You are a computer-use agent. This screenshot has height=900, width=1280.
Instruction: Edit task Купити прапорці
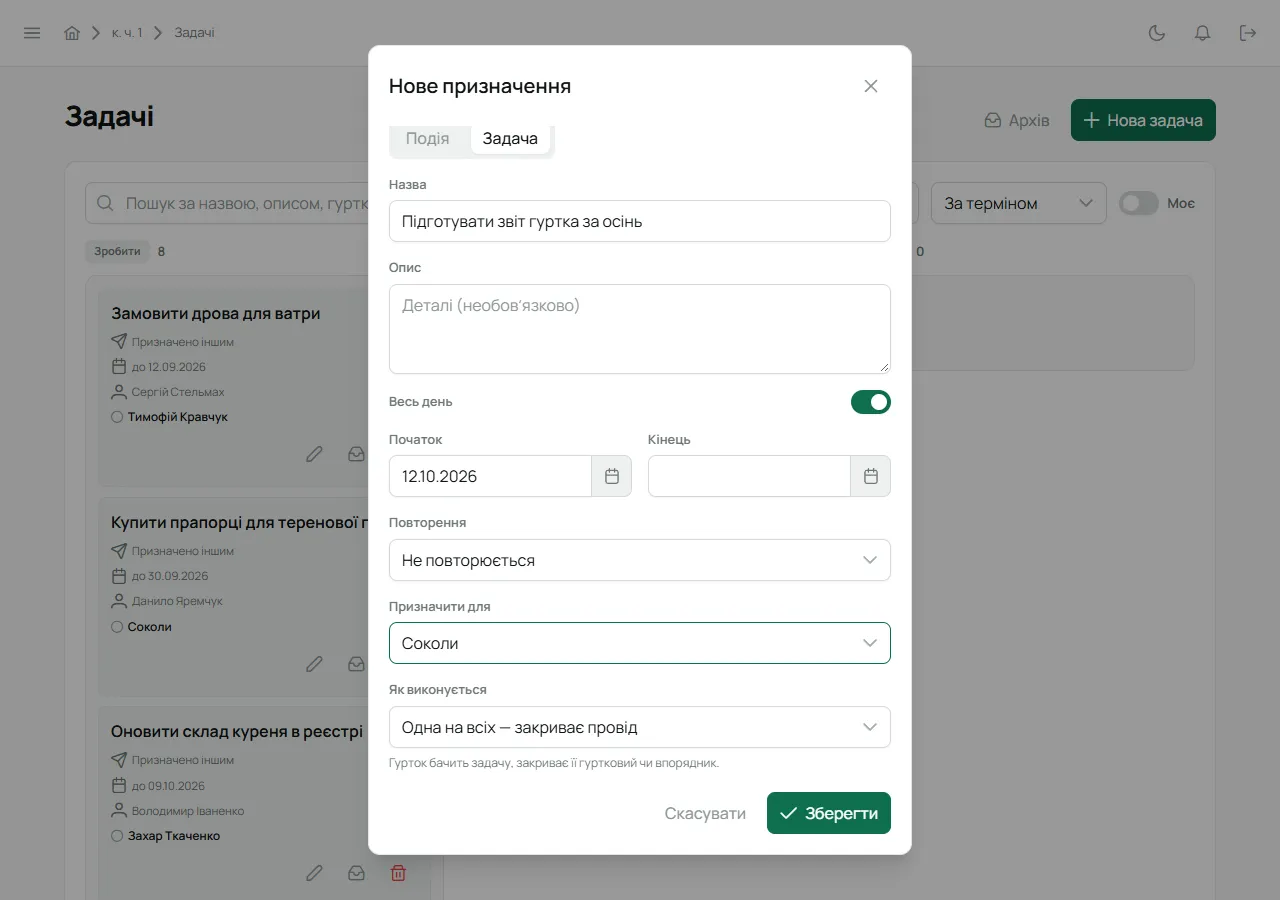click(315, 663)
